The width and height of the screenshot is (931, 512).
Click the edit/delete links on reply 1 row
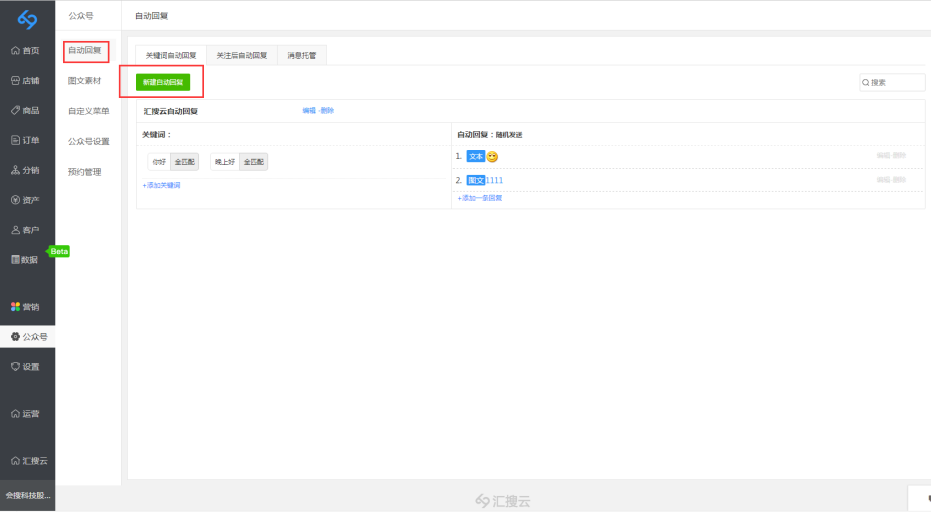coord(891,156)
